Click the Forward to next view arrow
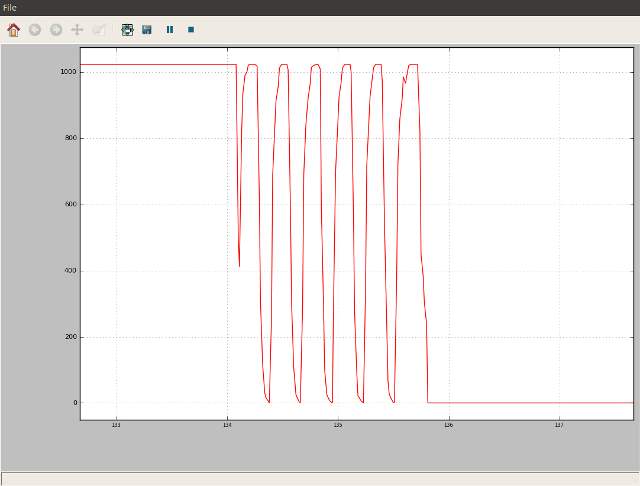The image size is (640, 486). coord(56,30)
